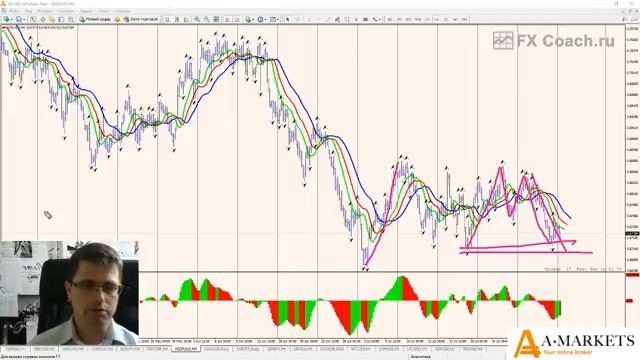Toggle the Navigator panel icon
The height and width of the screenshot is (360, 640).
click(x=52, y=19)
